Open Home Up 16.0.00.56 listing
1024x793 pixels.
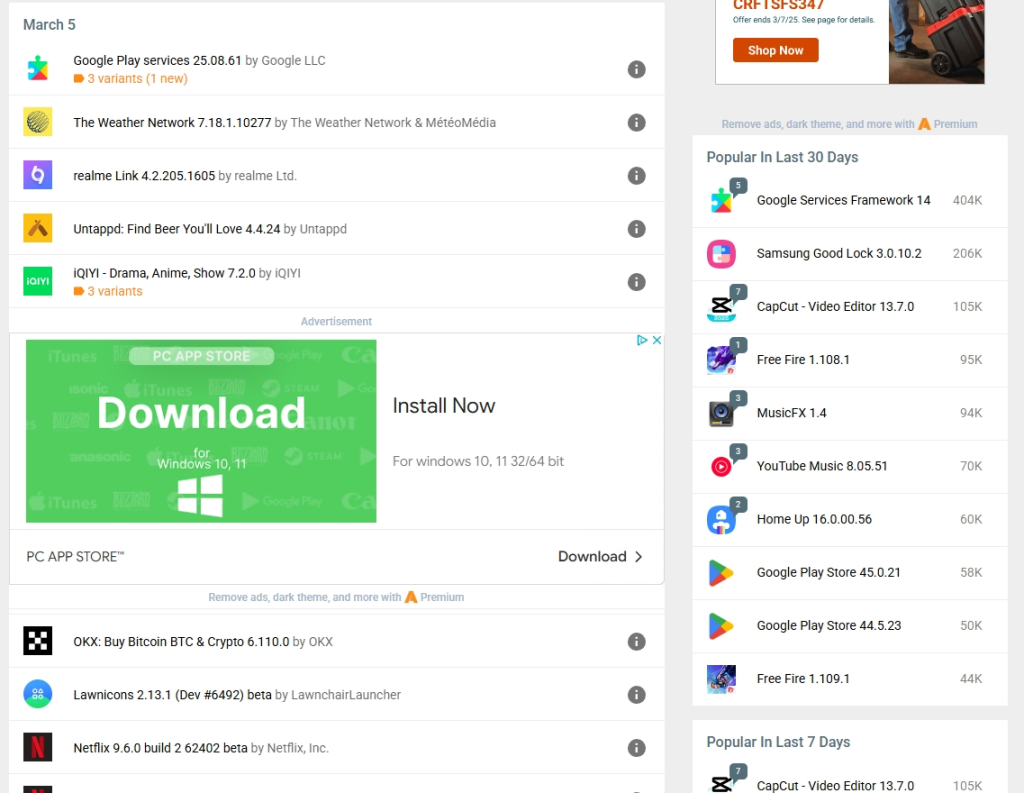pos(814,519)
